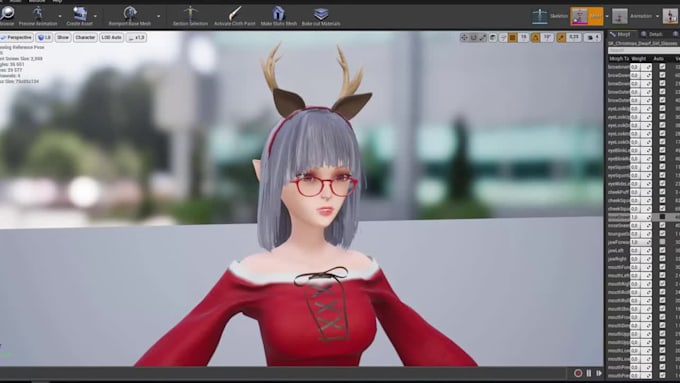Select the scale gizmo tool in viewport

(x=483, y=38)
